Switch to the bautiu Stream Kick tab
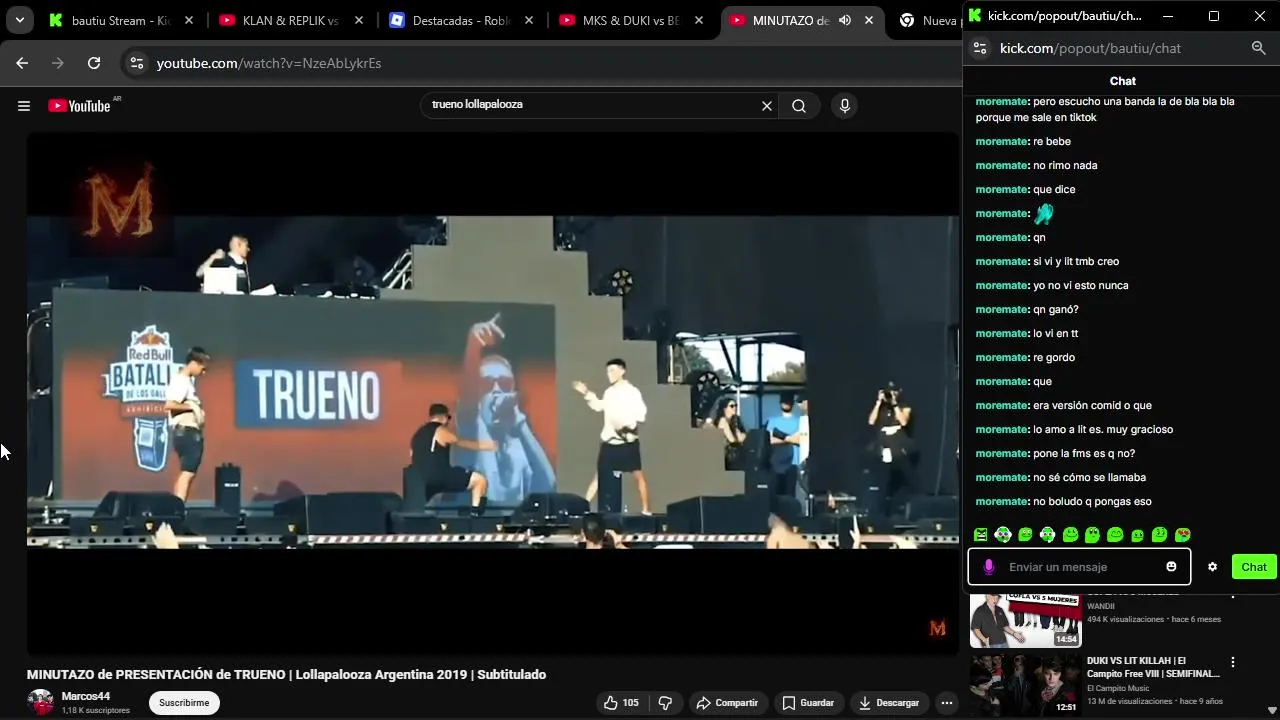Screen dimensions: 1280x720 120,20
